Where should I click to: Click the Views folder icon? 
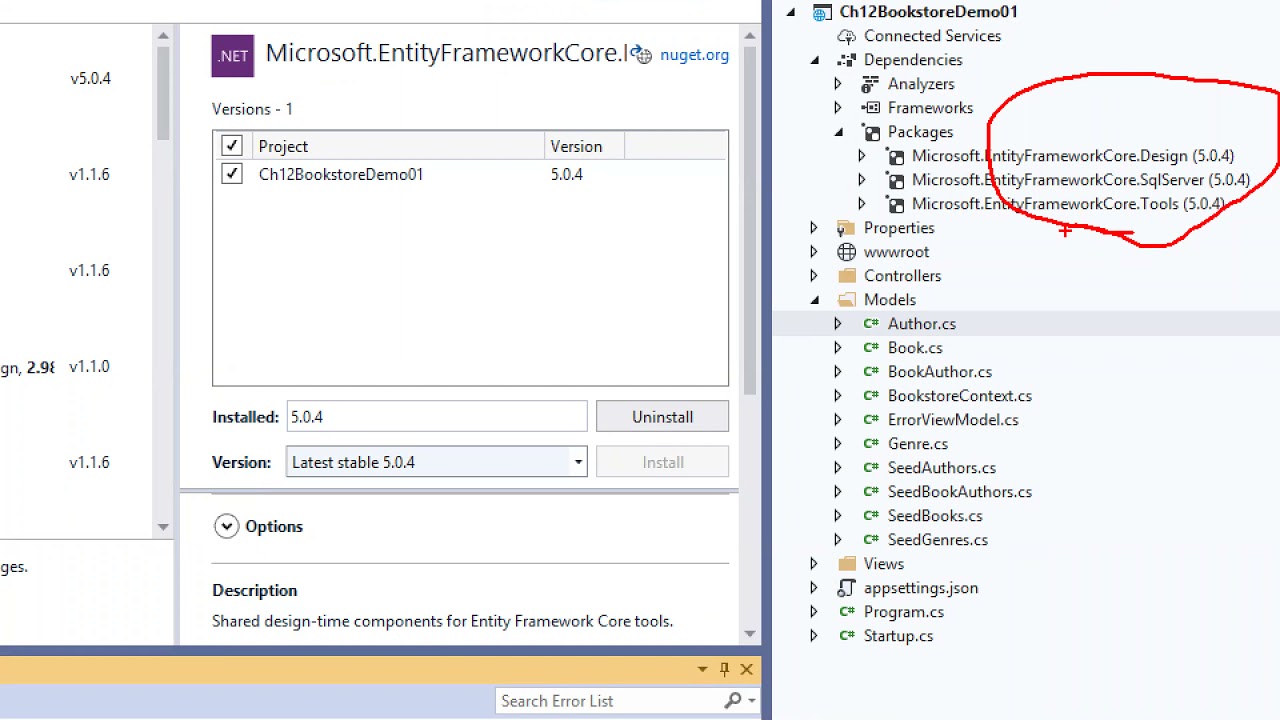coord(846,564)
